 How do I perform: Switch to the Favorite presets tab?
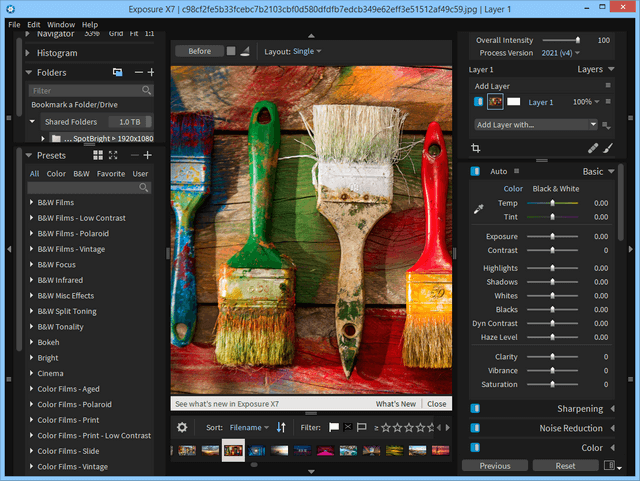(x=110, y=173)
